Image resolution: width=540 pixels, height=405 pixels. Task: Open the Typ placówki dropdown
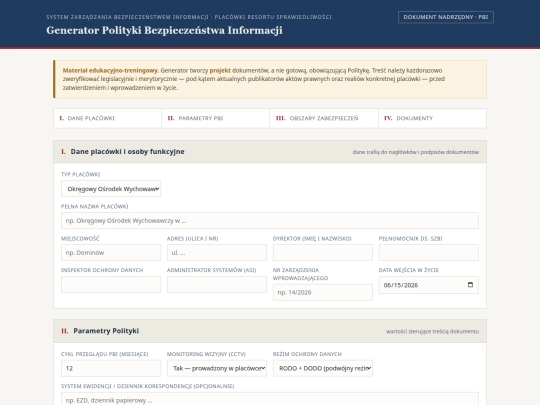[111, 189]
